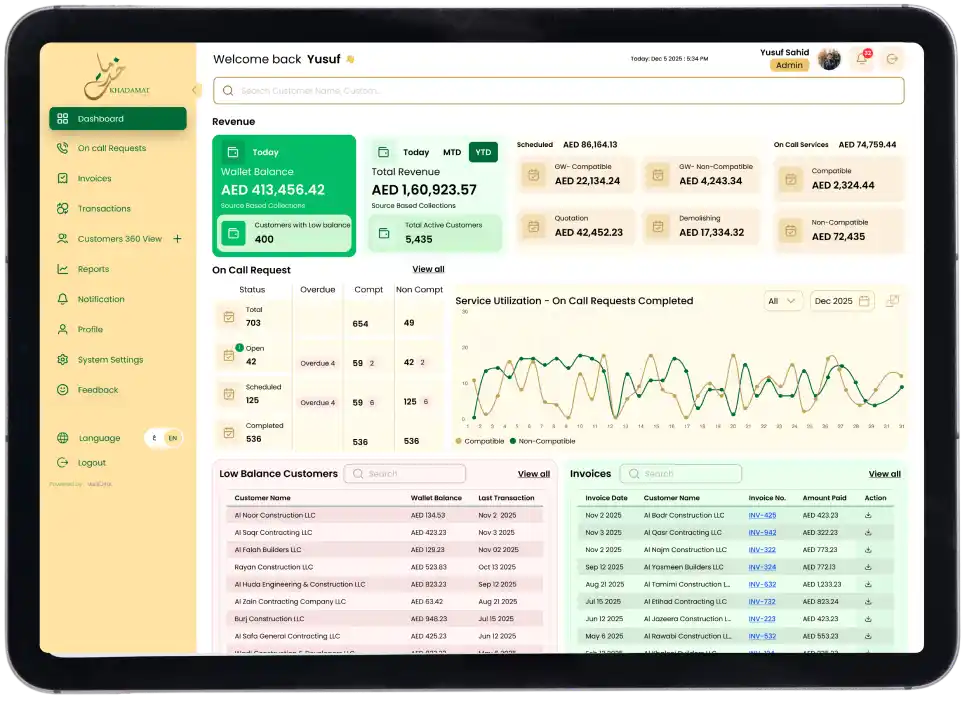Click the Low Balance Customers search field

pyautogui.click(x=405, y=474)
